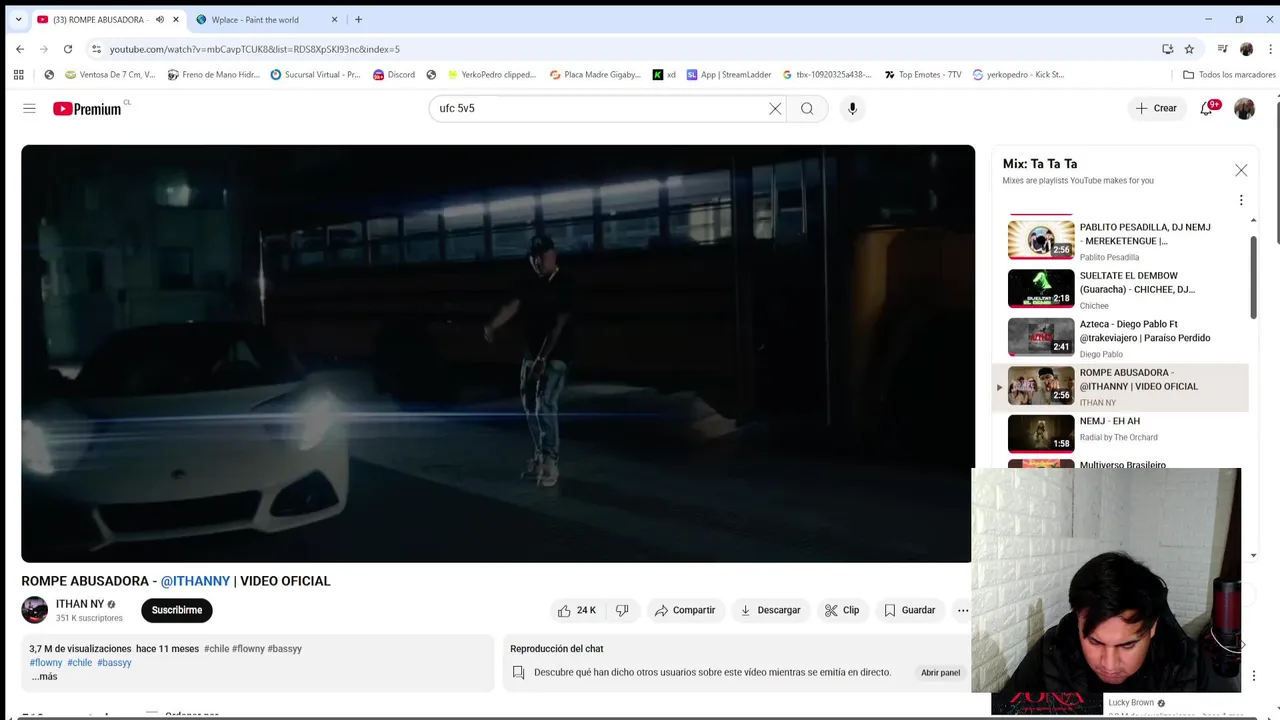1280x720 pixels.
Task: Clear the search box with the X
Action: click(x=775, y=108)
